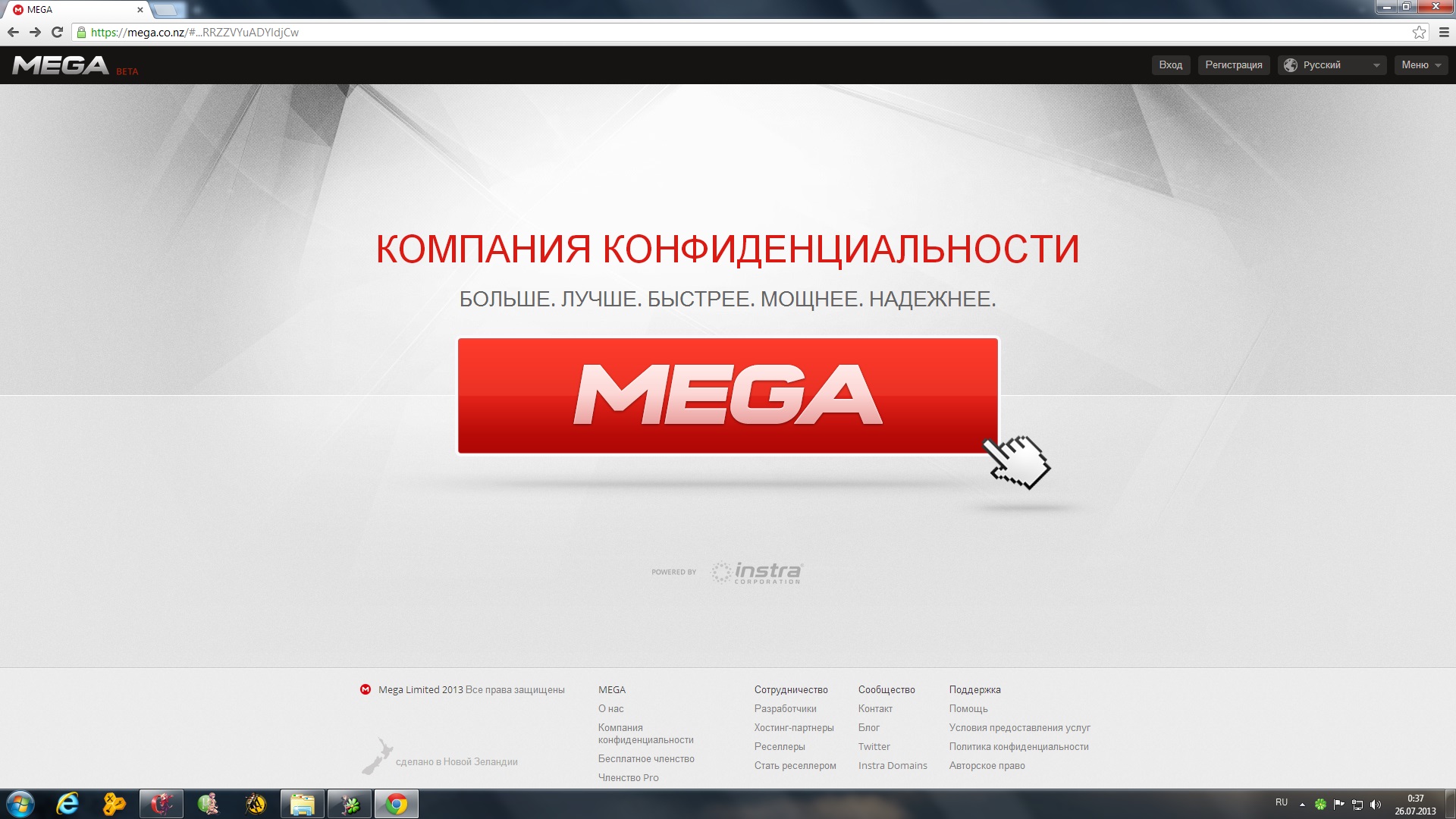Click the big red MEGA button

[x=728, y=395]
